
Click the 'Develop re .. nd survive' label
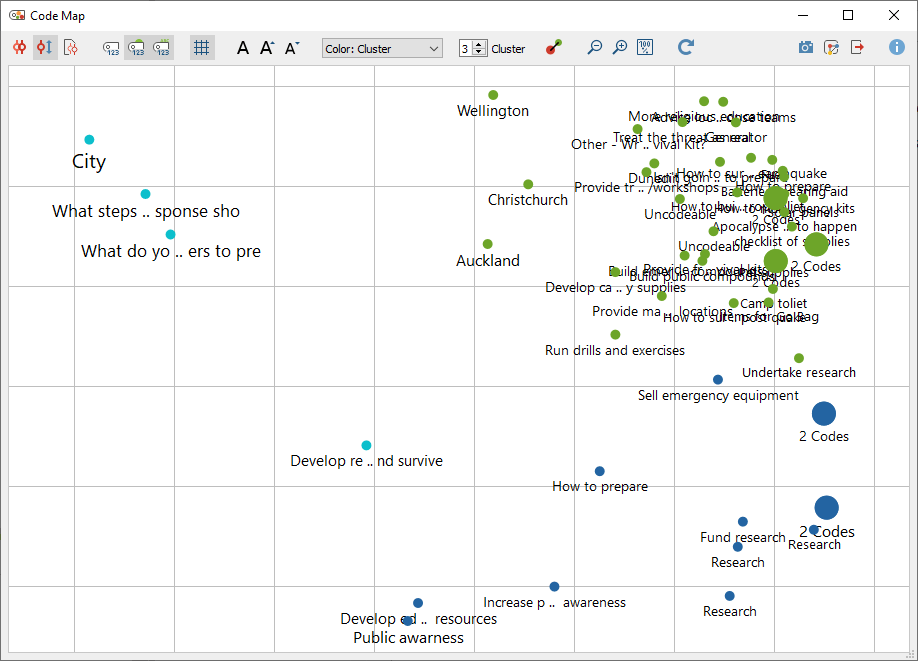pyautogui.click(x=366, y=461)
